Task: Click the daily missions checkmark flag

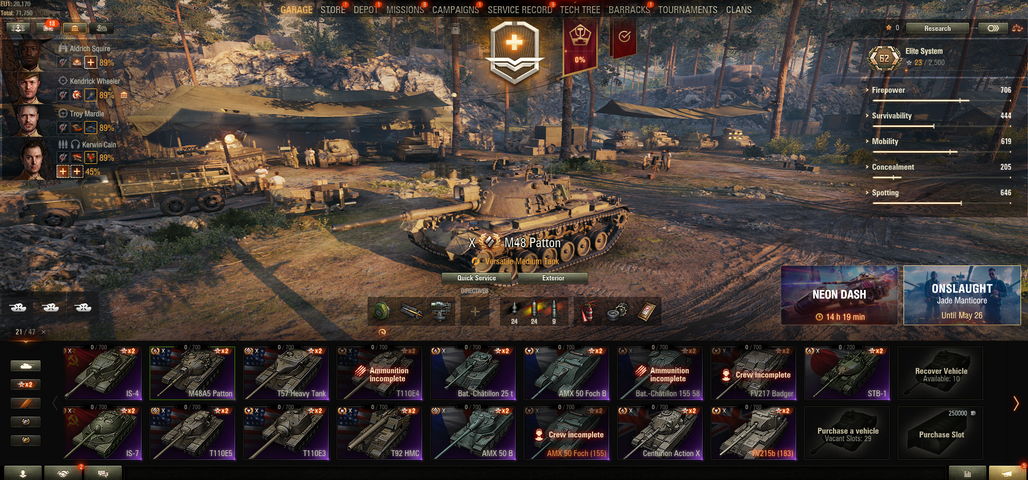Action: pyautogui.click(x=623, y=37)
